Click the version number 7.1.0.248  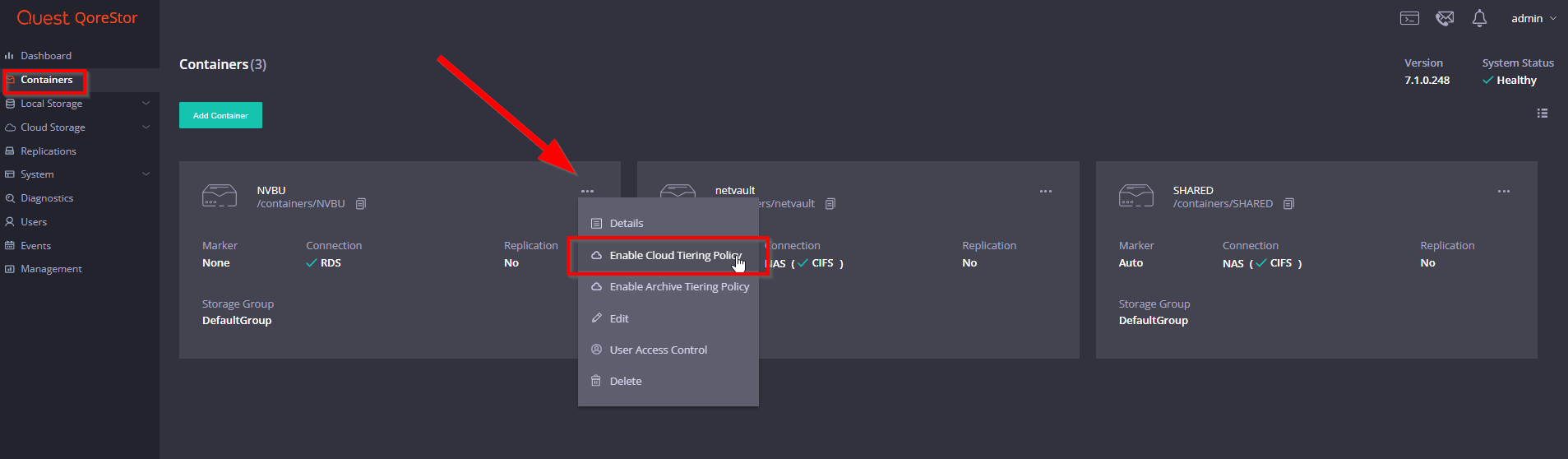[x=1427, y=81]
